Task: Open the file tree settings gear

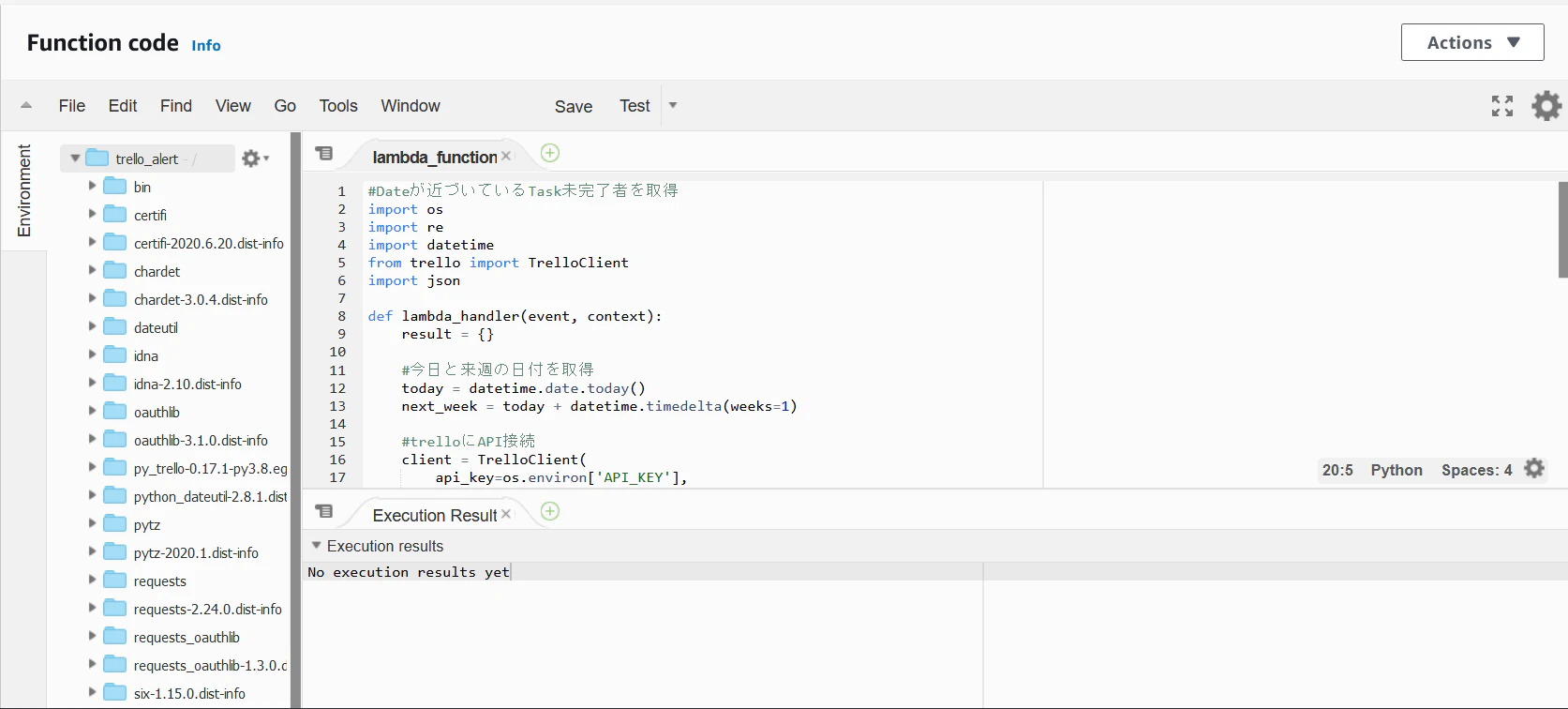Action: click(x=255, y=158)
